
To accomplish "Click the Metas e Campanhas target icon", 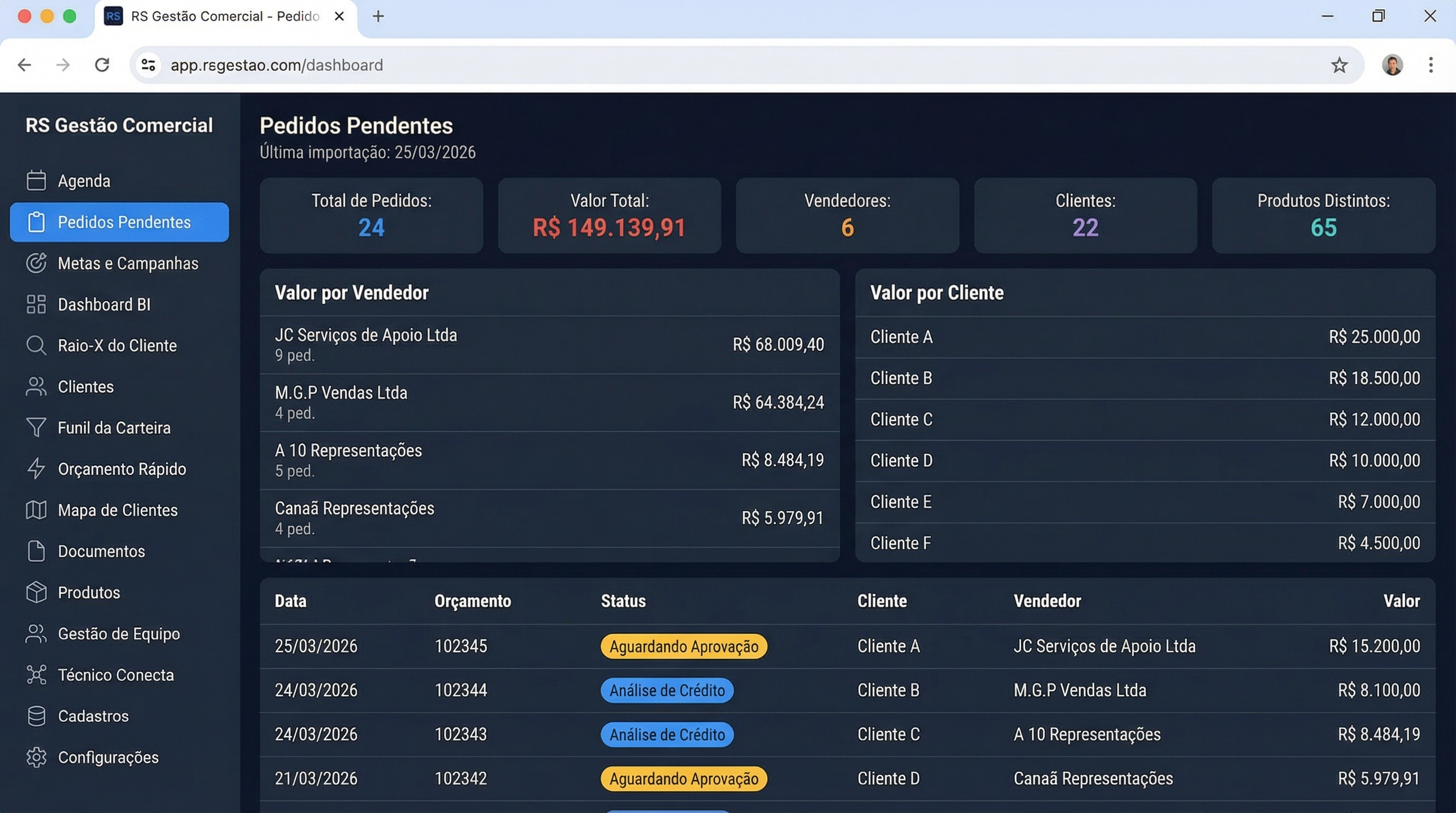I will pyautogui.click(x=36, y=263).
